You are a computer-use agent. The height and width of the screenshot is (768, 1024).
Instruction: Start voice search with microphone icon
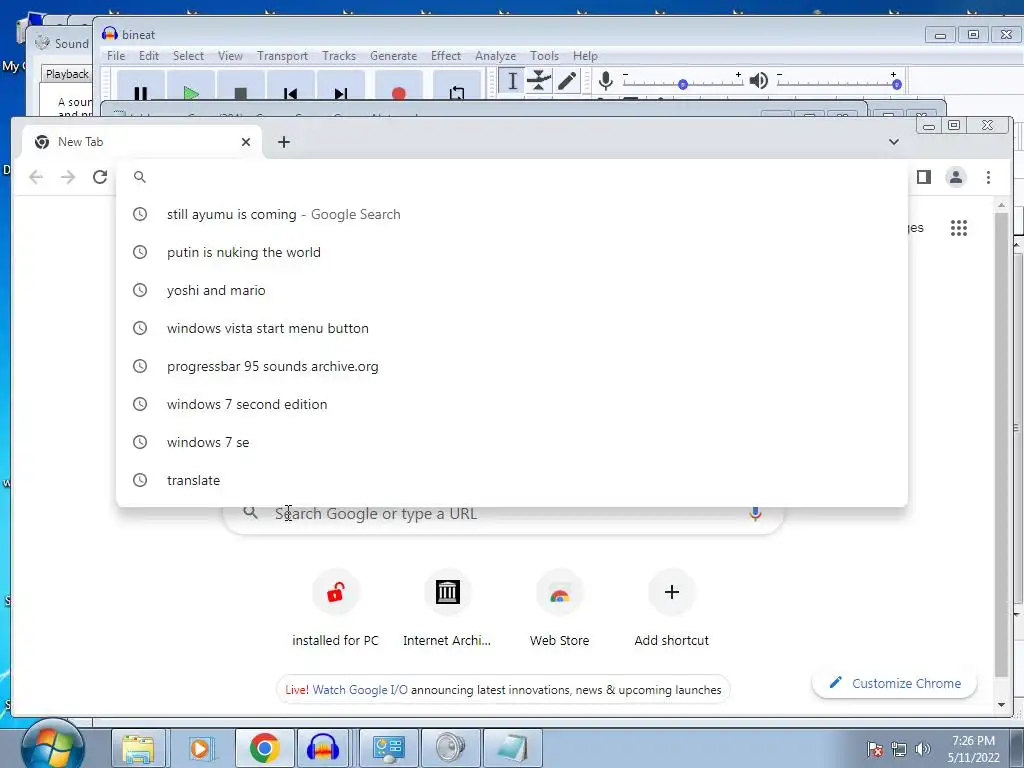coord(755,515)
